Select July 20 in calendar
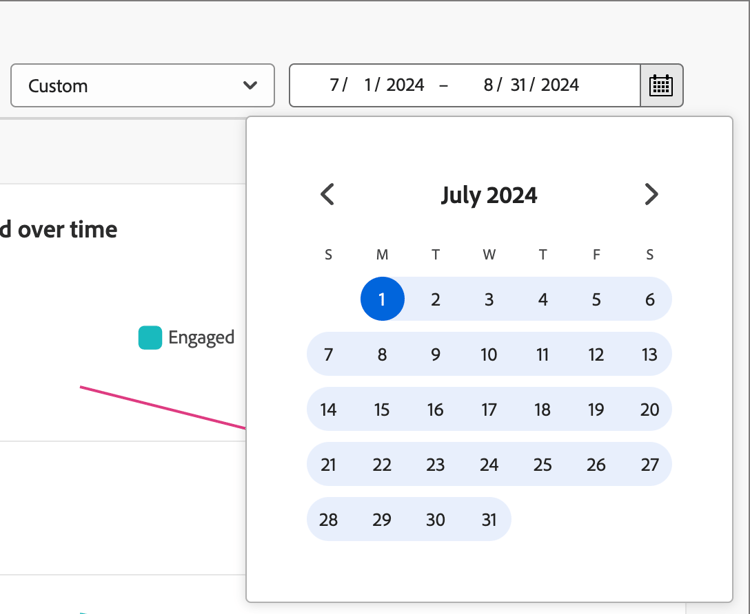This screenshot has height=614, width=750. pyautogui.click(x=650, y=409)
